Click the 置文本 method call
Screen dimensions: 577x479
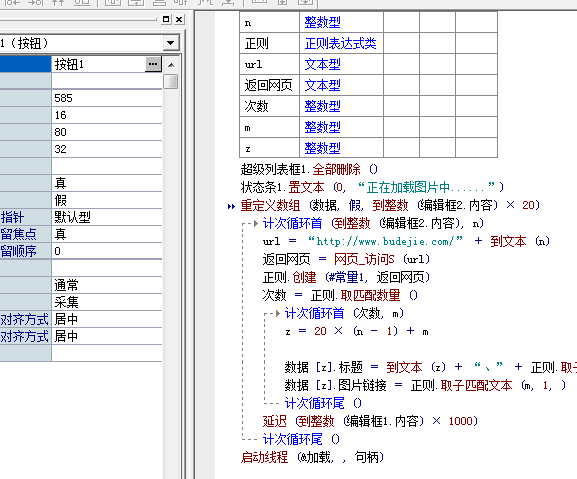click(306, 188)
